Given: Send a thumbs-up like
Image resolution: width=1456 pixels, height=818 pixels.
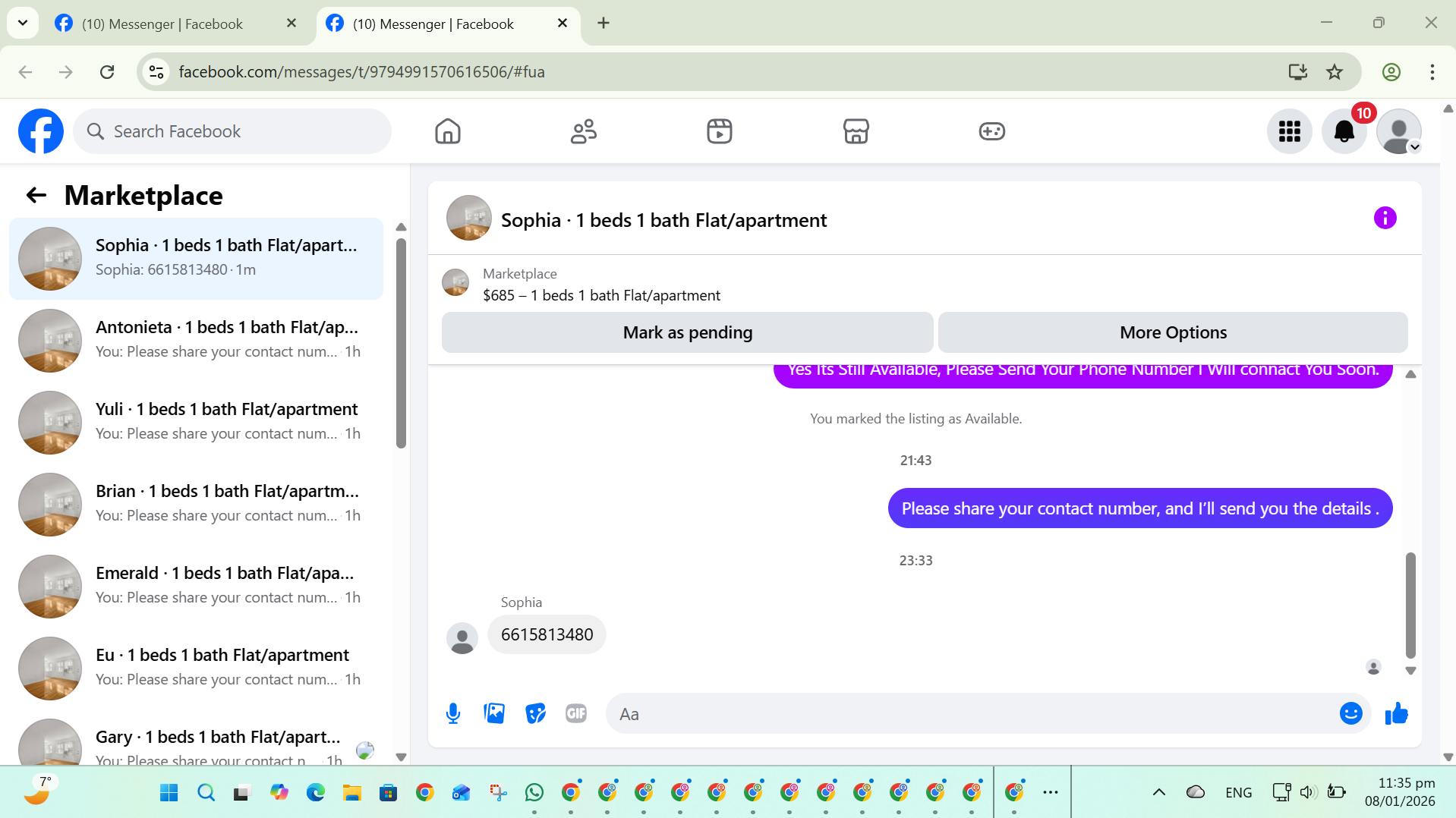Looking at the screenshot, I should tap(1397, 714).
